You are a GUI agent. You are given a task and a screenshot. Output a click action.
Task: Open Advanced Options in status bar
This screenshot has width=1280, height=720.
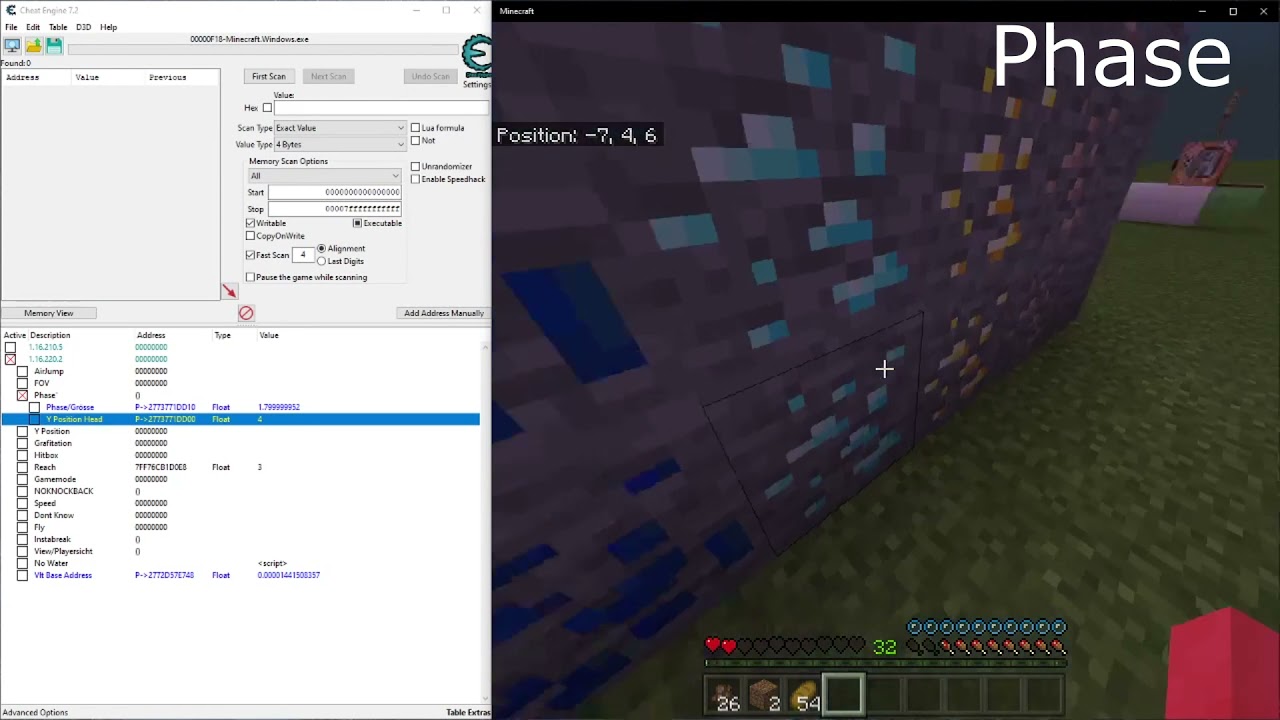point(35,712)
